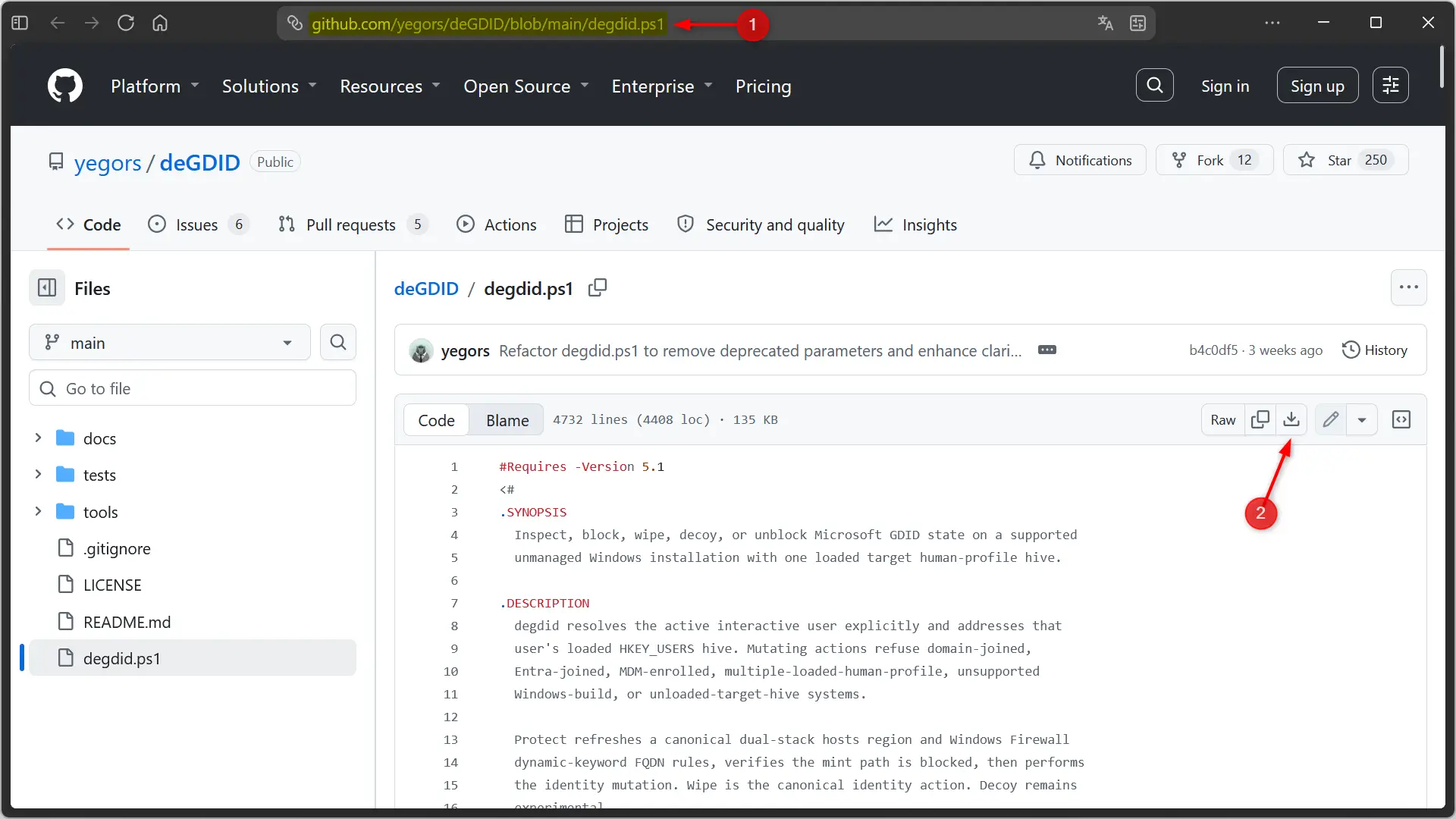Go forward with the browser forward arrow
Viewport: 1456px width, 819px height.
[x=92, y=24]
